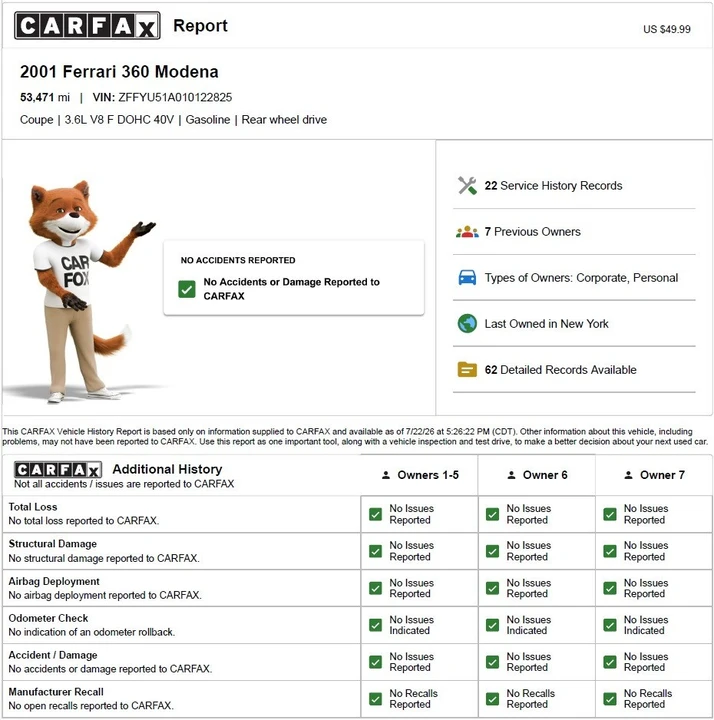The image size is (714, 720).
Task: Click Manufacturer Recall checkmark under Owner 7
Action: tap(610, 699)
